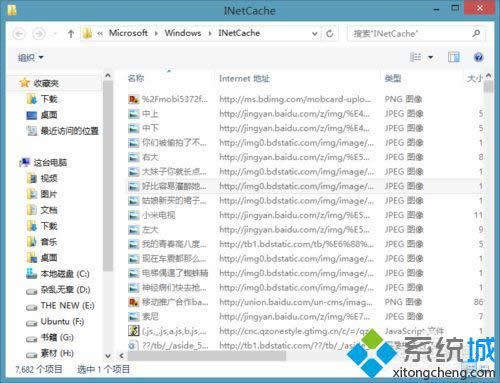Viewport: 500px width, 383px height.
Task: Click the horizontal scrollbar left arrow
Action: point(121,356)
